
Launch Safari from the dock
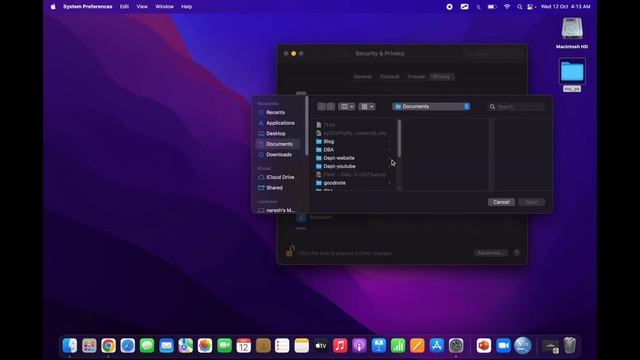tap(128, 346)
